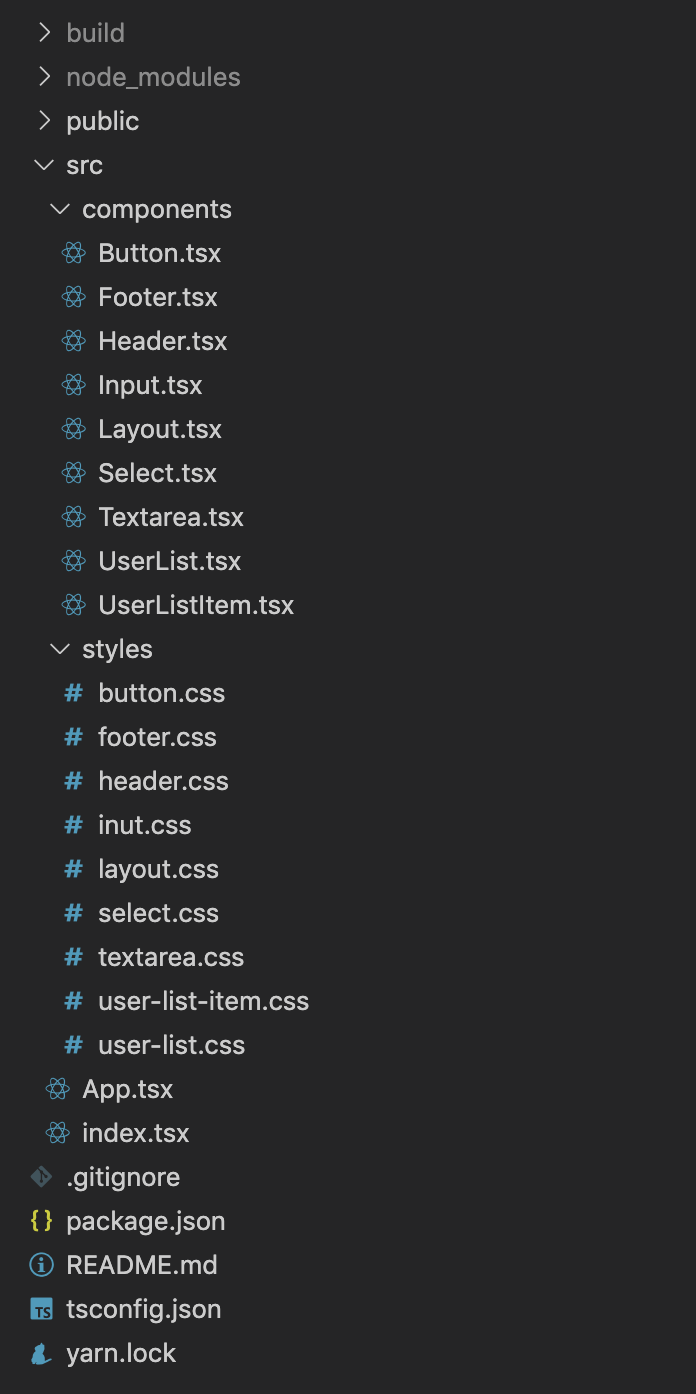Collapse the styles folder chevron

pos(59,649)
